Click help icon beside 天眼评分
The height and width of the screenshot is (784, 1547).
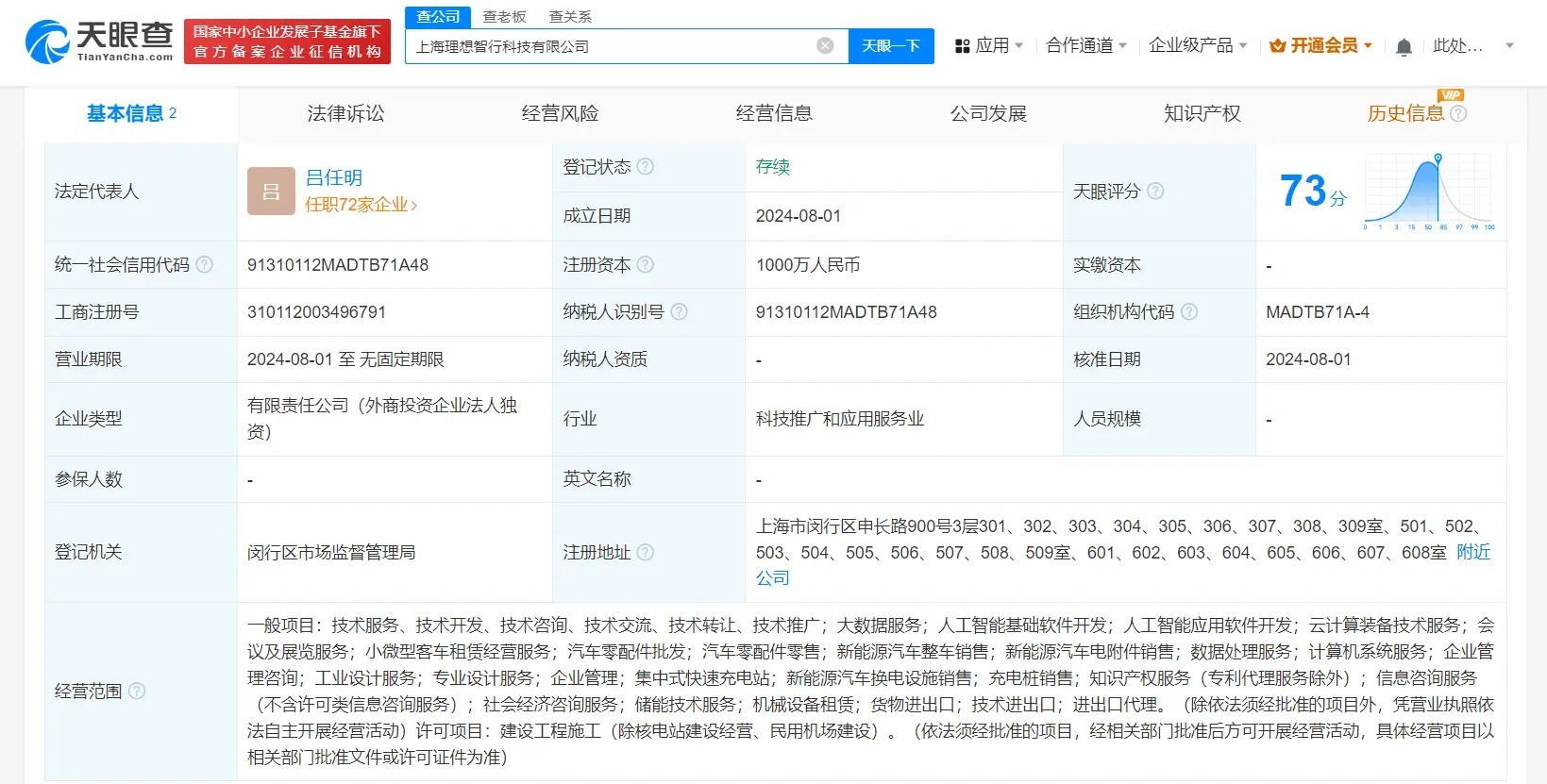[1155, 192]
